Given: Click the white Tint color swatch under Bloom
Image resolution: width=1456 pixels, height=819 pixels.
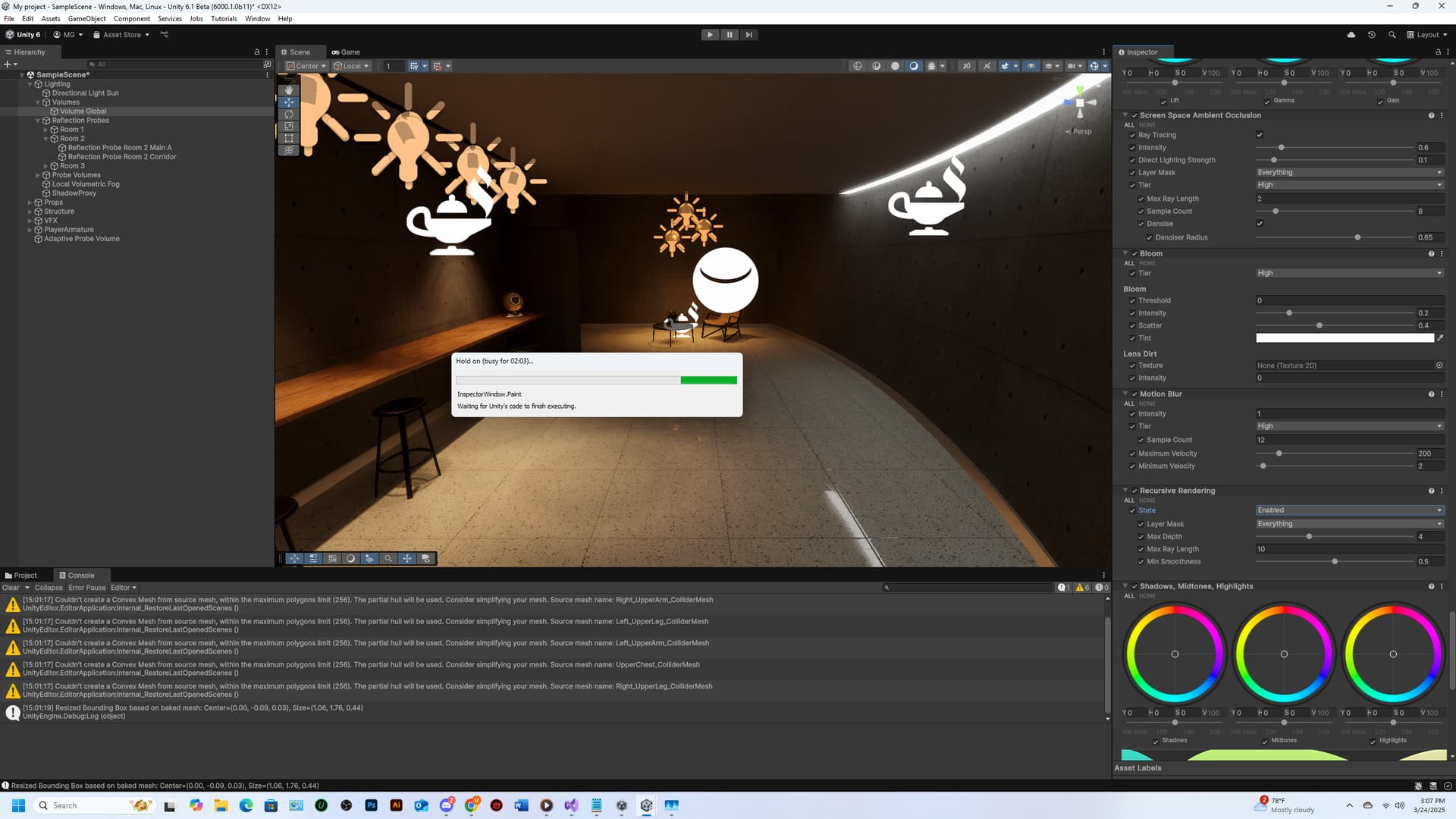Looking at the screenshot, I should (1346, 338).
